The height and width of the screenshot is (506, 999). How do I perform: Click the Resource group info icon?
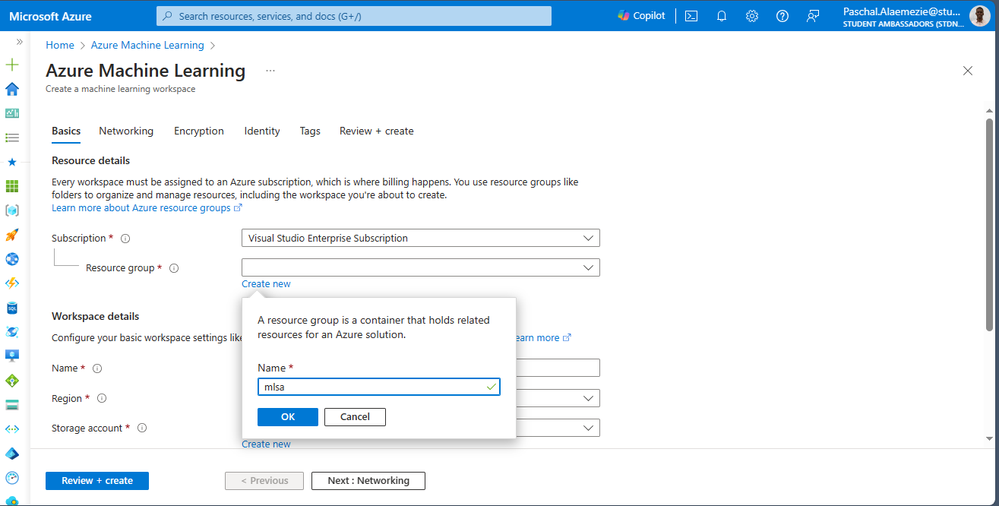tap(174, 268)
